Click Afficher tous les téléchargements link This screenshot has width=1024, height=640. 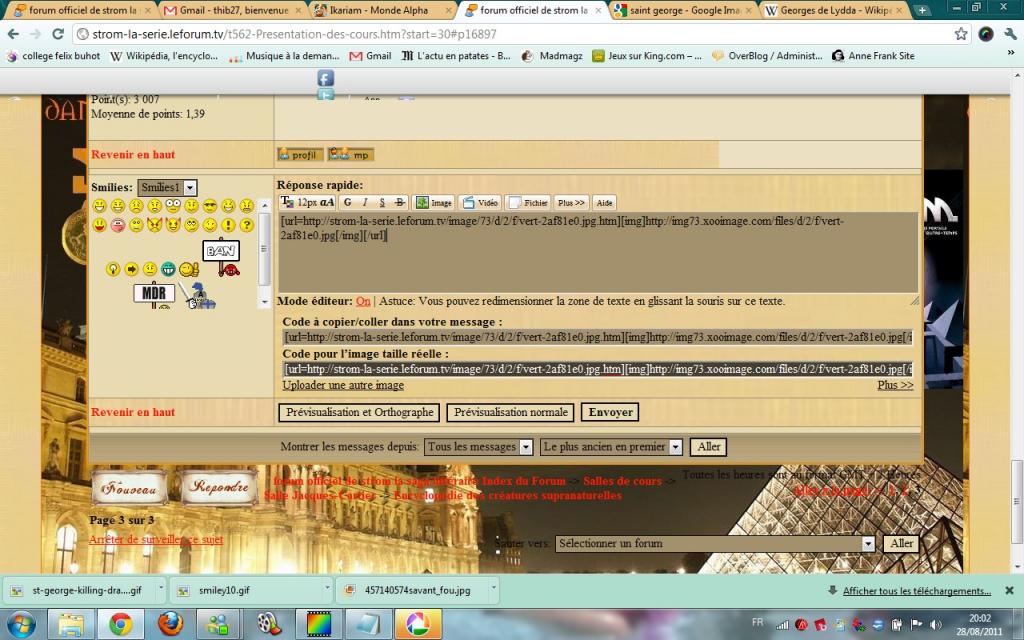(x=916, y=591)
